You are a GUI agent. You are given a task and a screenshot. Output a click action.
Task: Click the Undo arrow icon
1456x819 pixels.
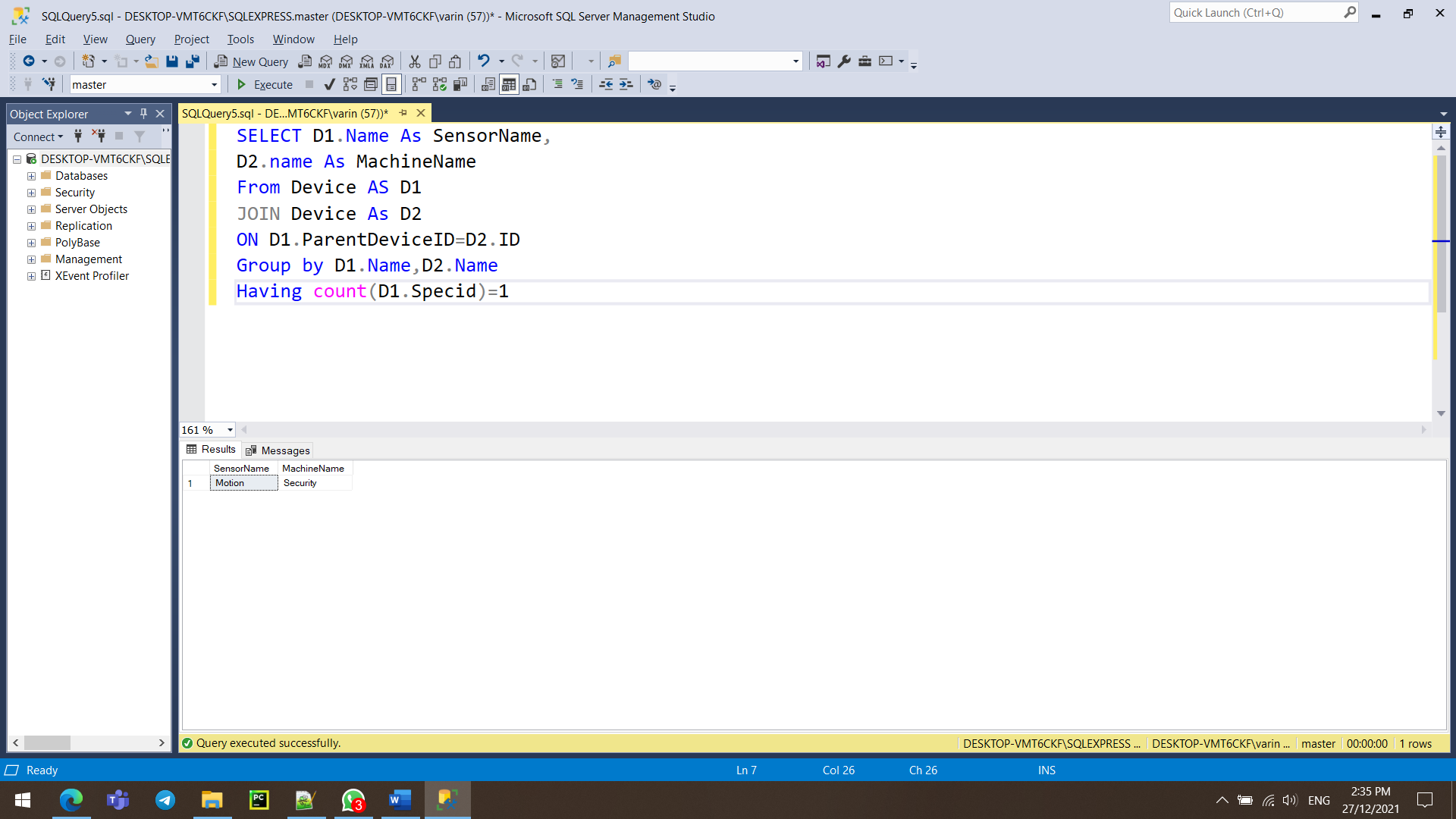point(484,61)
